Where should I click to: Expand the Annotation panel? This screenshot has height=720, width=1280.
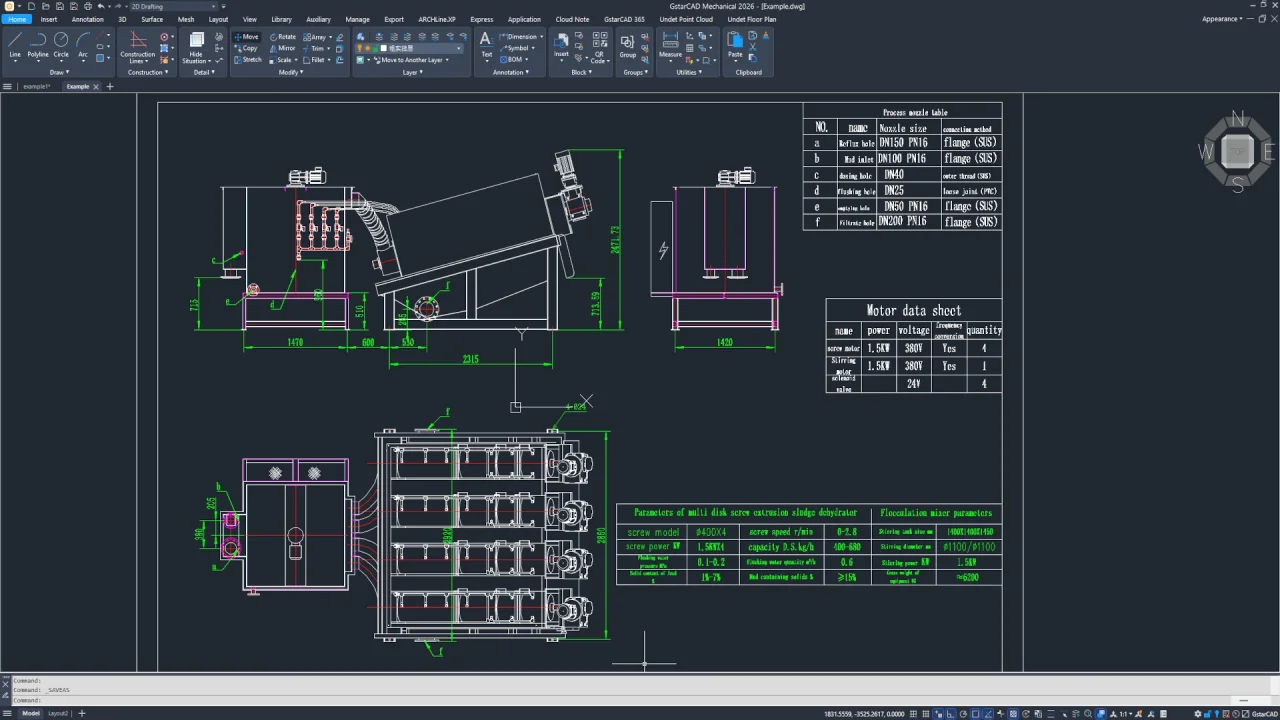point(510,72)
